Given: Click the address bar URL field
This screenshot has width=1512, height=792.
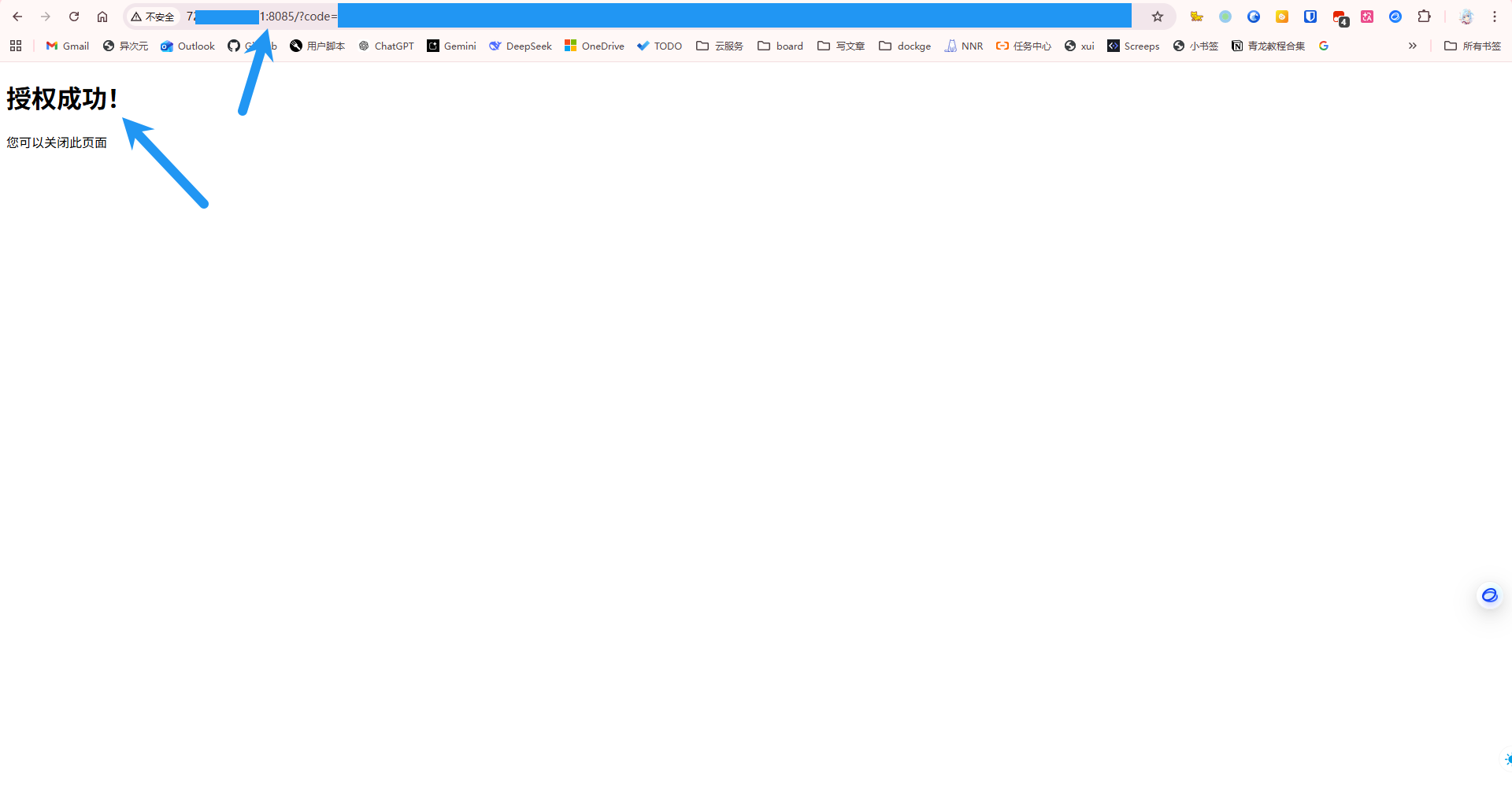Looking at the screenshot, I should coord(630,17).
